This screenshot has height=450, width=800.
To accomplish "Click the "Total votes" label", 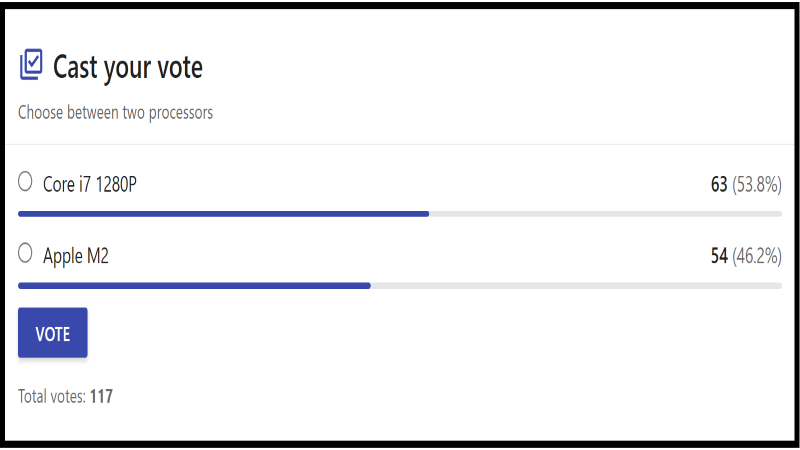I will point(52,397).
